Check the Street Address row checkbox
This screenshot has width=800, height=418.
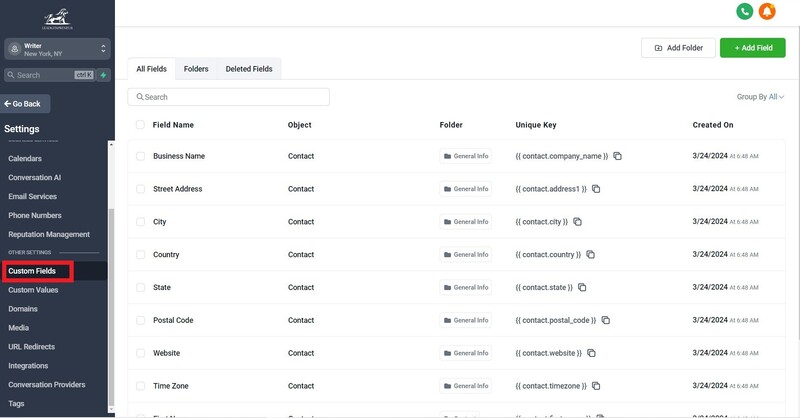140,189
